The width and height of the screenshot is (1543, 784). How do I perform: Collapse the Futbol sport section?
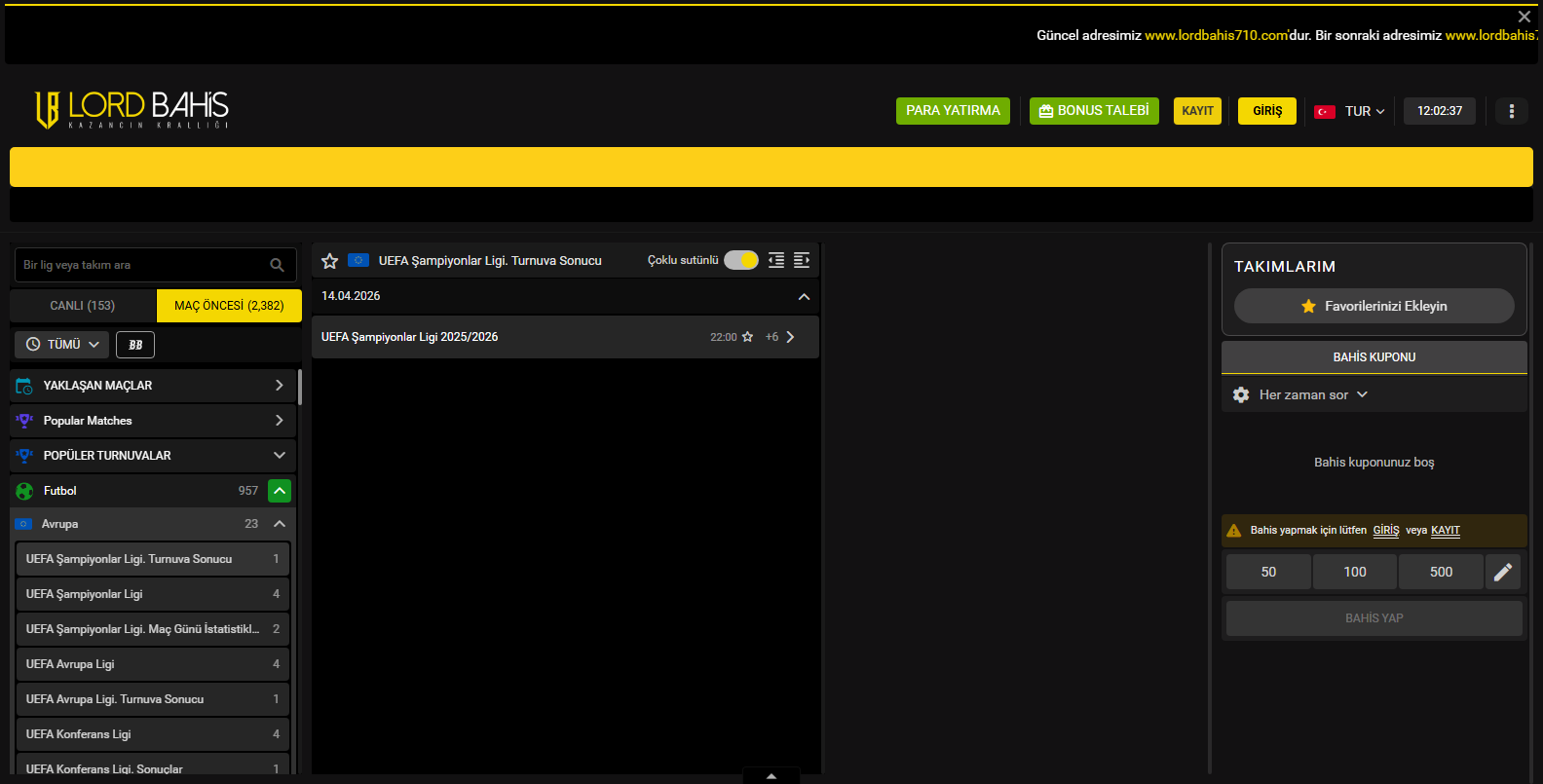click(x=280, y=491)
